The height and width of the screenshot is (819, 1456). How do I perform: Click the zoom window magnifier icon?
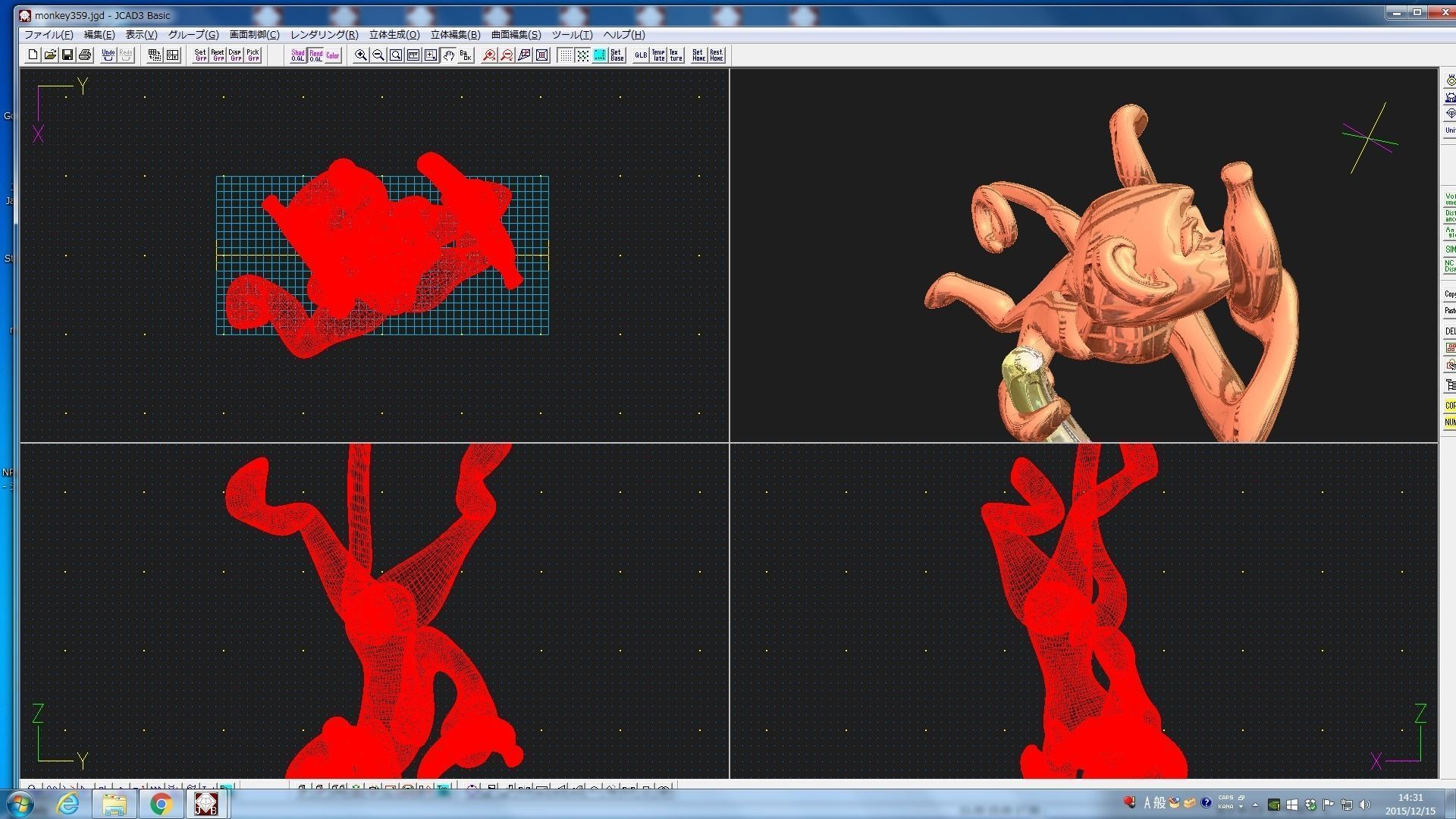coord(396,55)
